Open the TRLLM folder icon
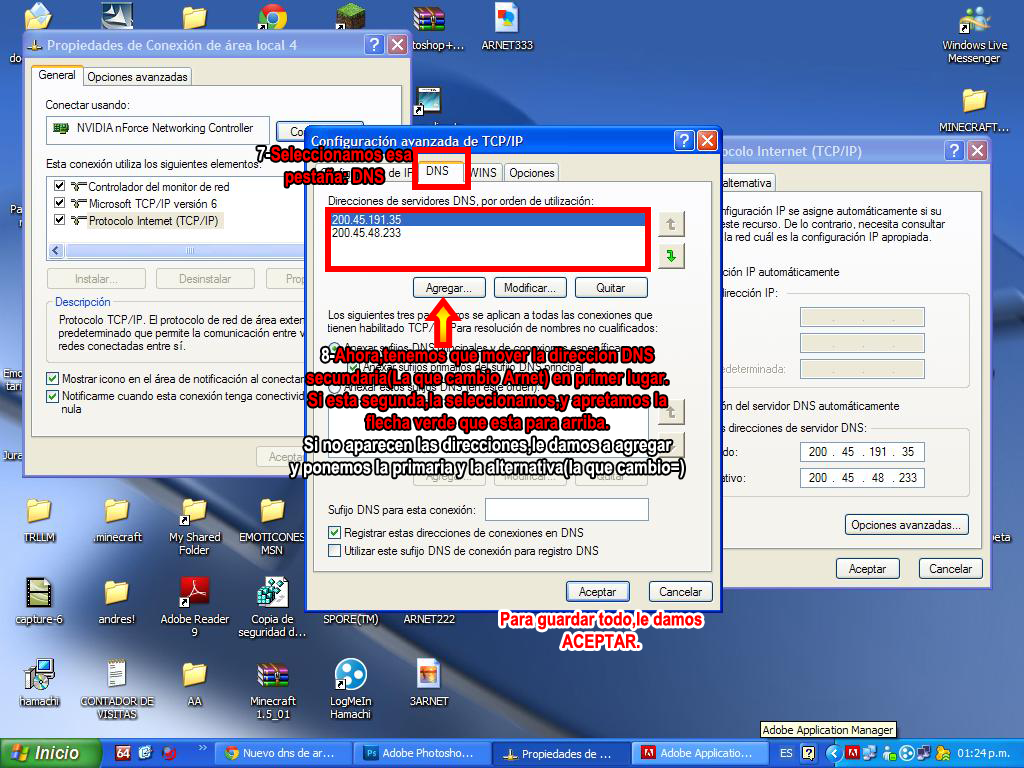1024x768 pixels. tap(39, 520)
